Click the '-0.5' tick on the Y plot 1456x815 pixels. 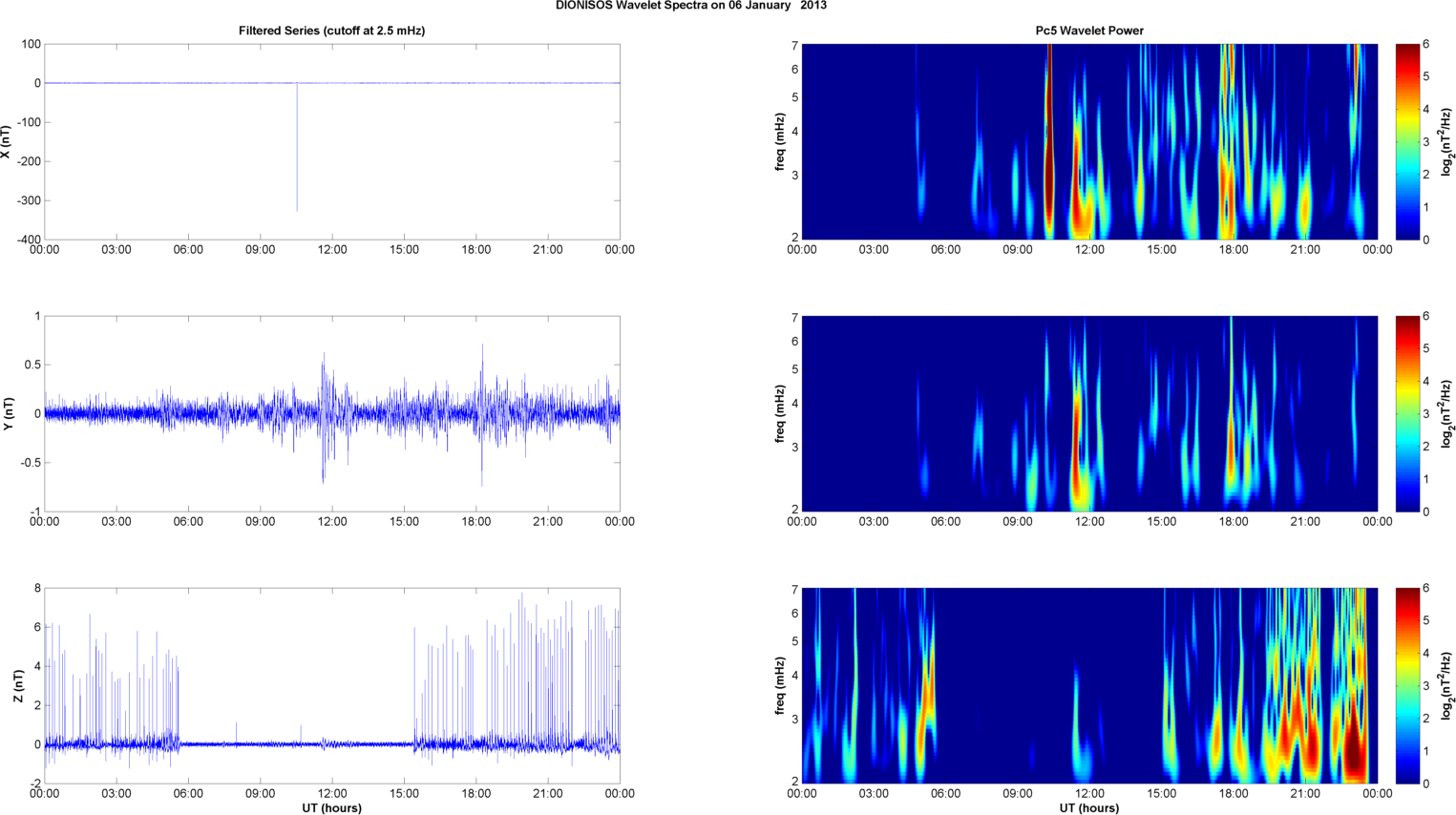(x=30, y=463)
